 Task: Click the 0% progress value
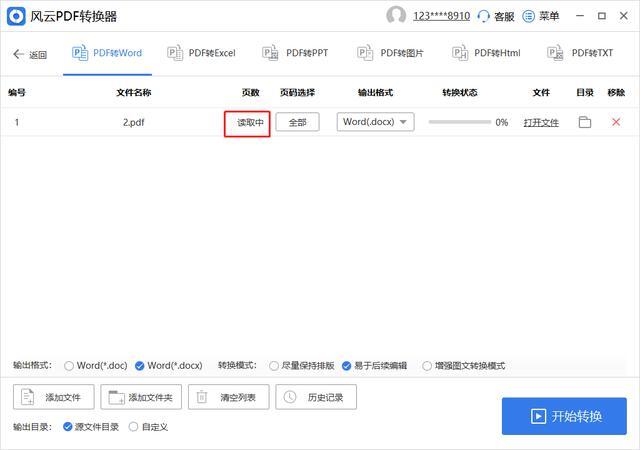(502, 123)
